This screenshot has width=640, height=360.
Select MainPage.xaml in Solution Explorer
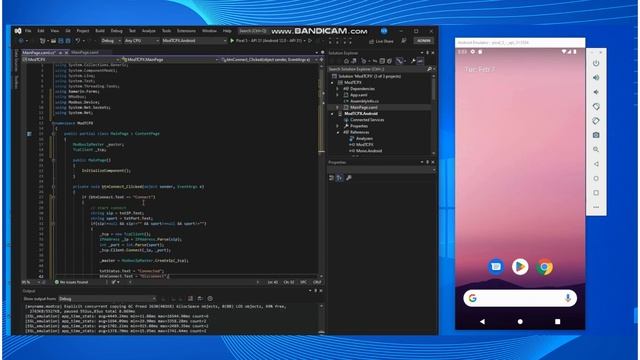[364, 107]
